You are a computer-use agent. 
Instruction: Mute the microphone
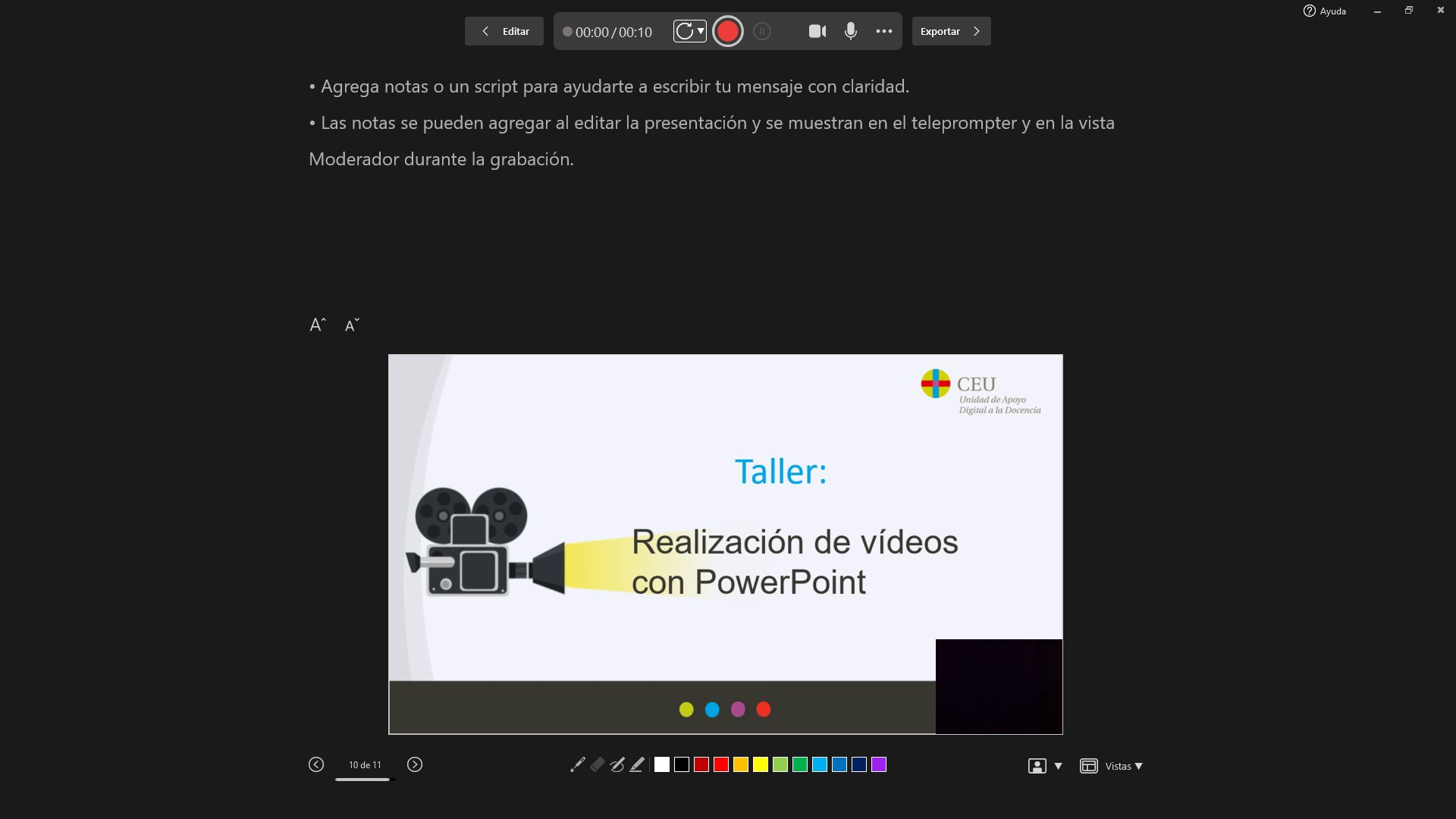pyautogui.click(x=850, y=31)
